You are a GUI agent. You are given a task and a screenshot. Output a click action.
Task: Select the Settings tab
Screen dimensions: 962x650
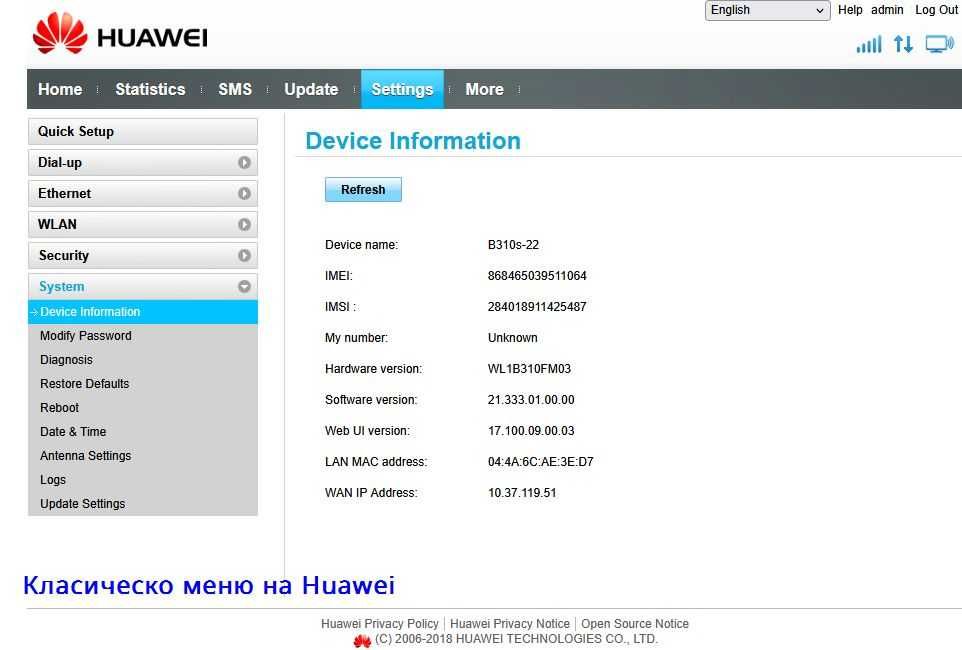pos(402,90)
